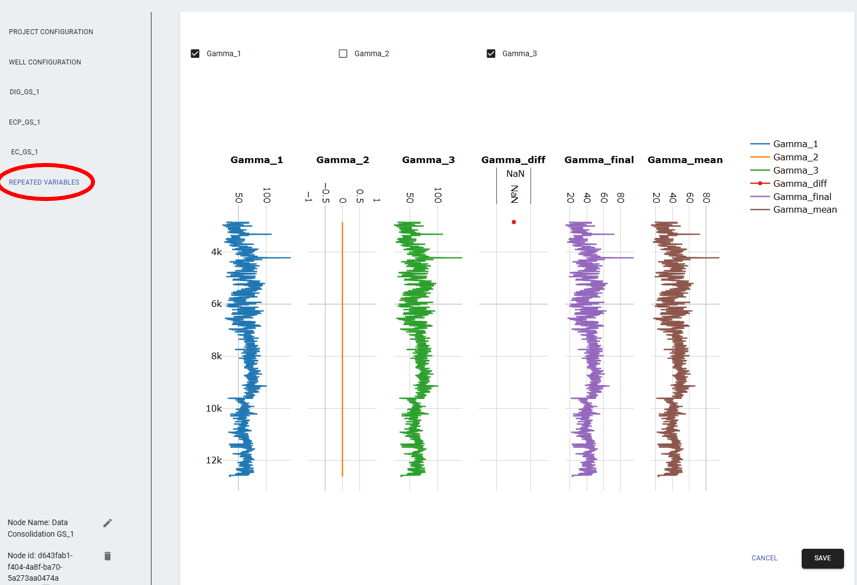Toggle Gamma_diff in the chart legend
Screen dimensions: 857x585
pyautogui.click(x=795, y=182)
